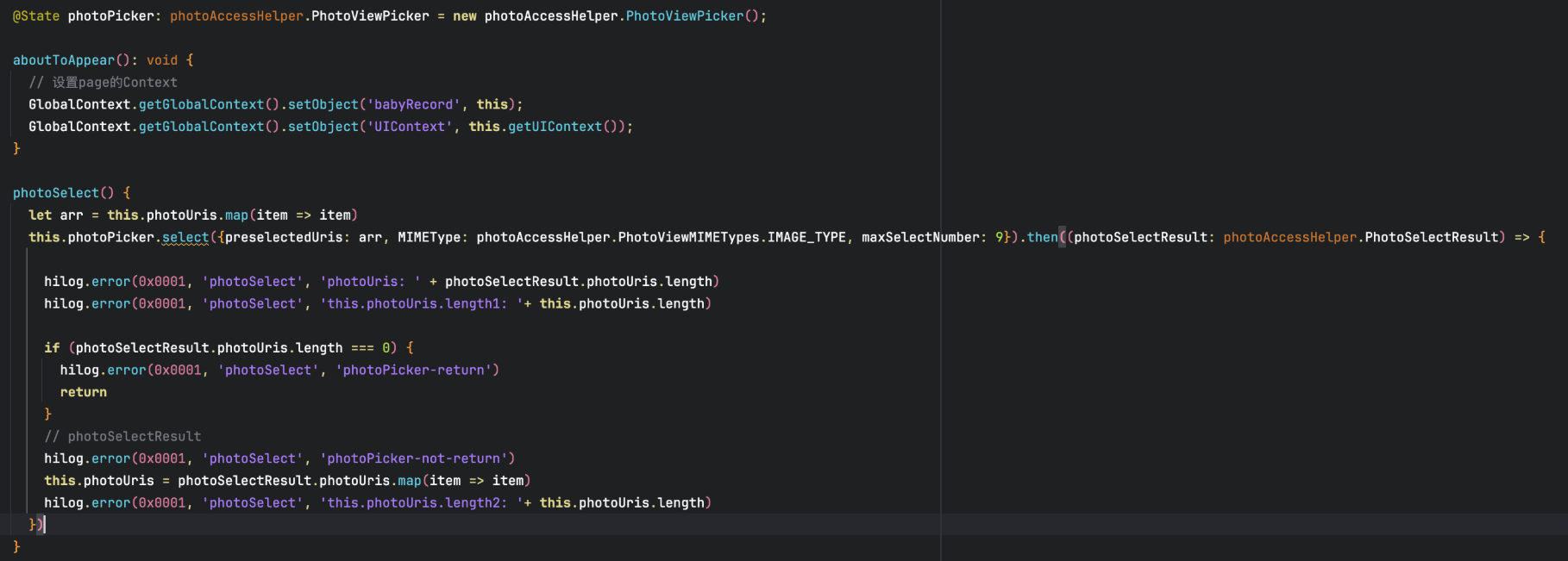This screenshot has height=561, width=1568.
Task: Click the maxSelectNumber property key
Action: click(x=919, y=238)
